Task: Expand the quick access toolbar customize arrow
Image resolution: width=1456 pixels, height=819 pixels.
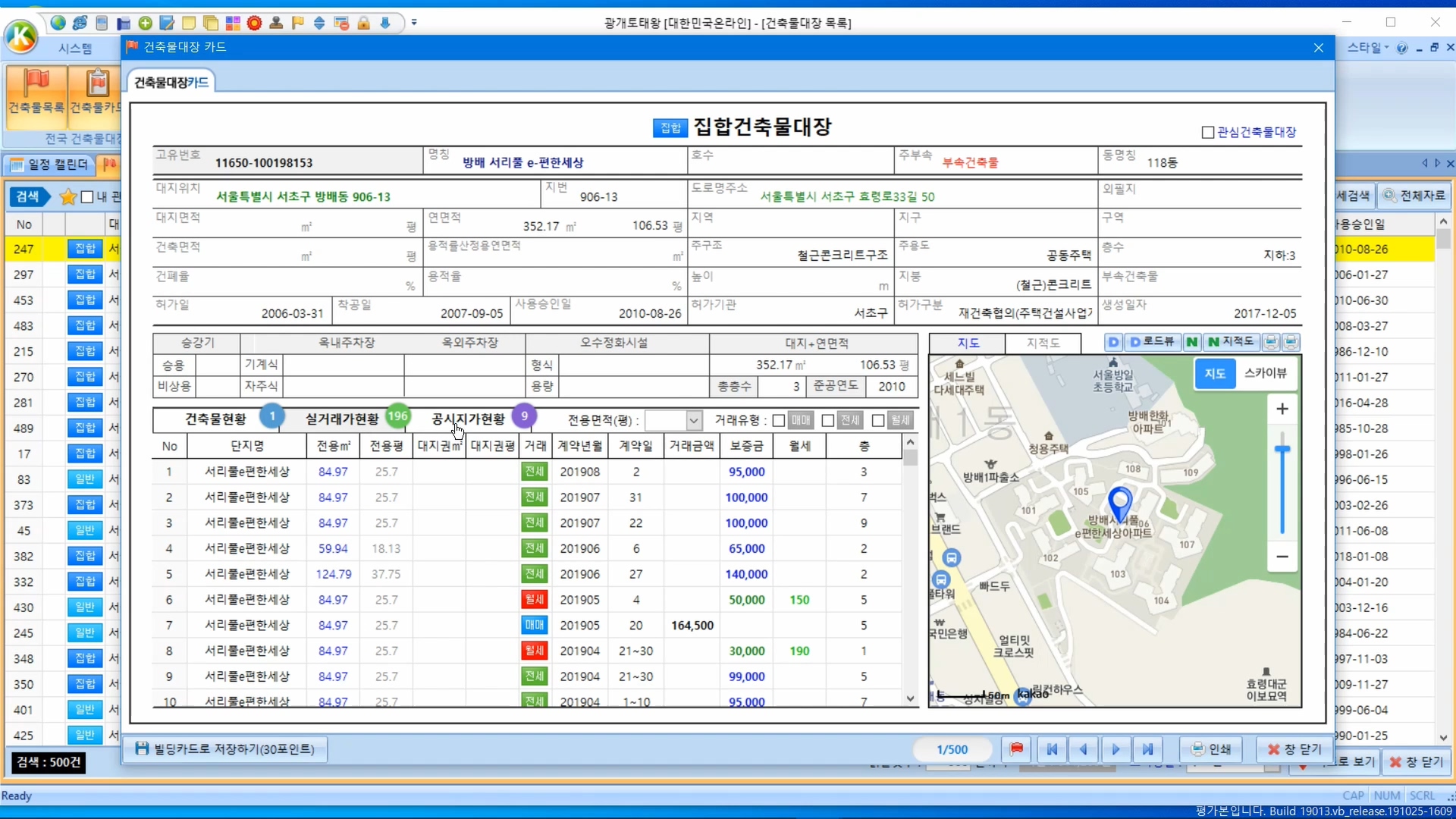Action: (414, 23)
